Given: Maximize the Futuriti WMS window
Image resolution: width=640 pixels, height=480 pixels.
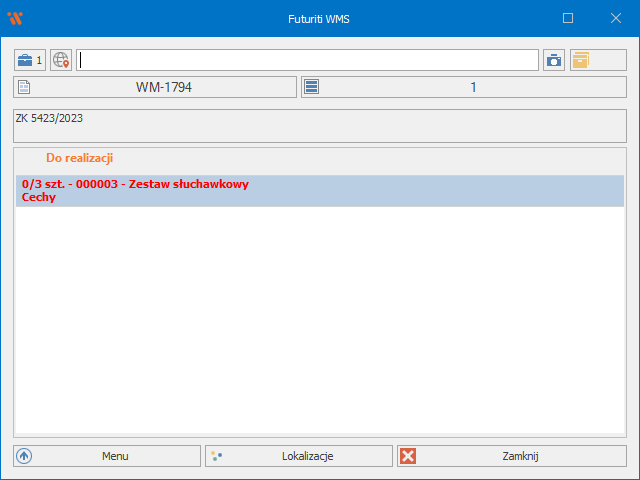Looking at the screenshot, I should click(568, 18).
